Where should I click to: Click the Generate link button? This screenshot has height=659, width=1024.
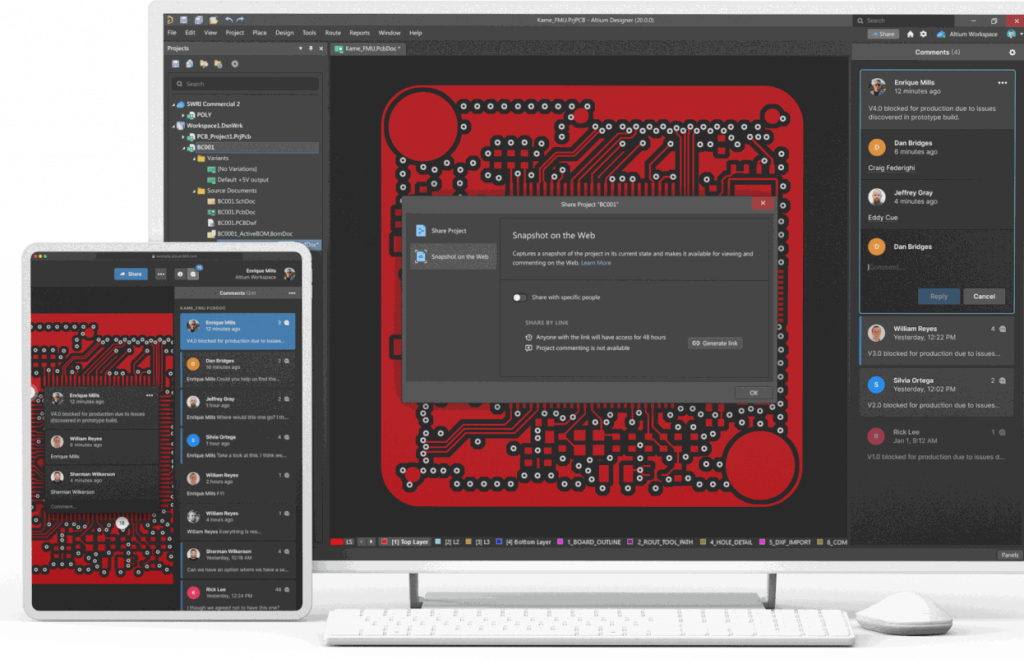715,343
